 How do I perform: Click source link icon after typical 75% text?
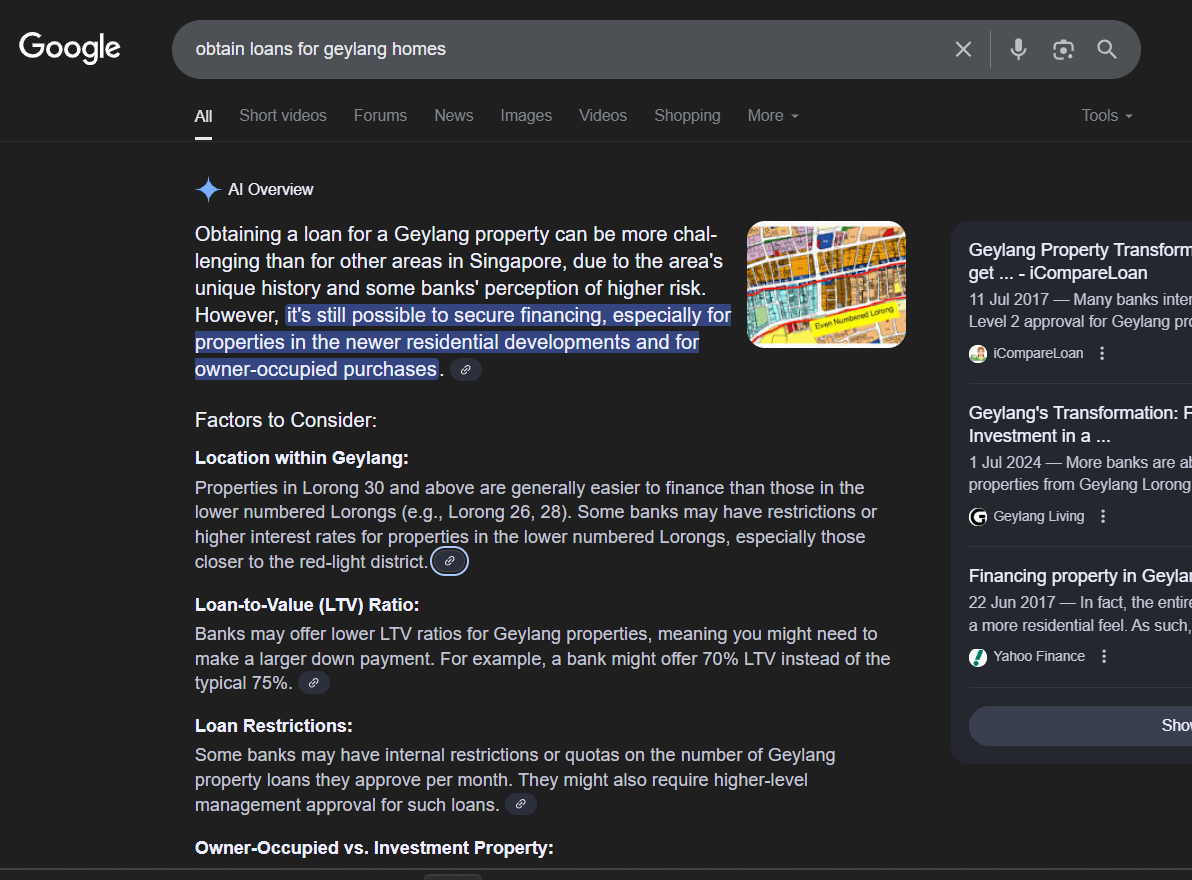coord(314,683)
